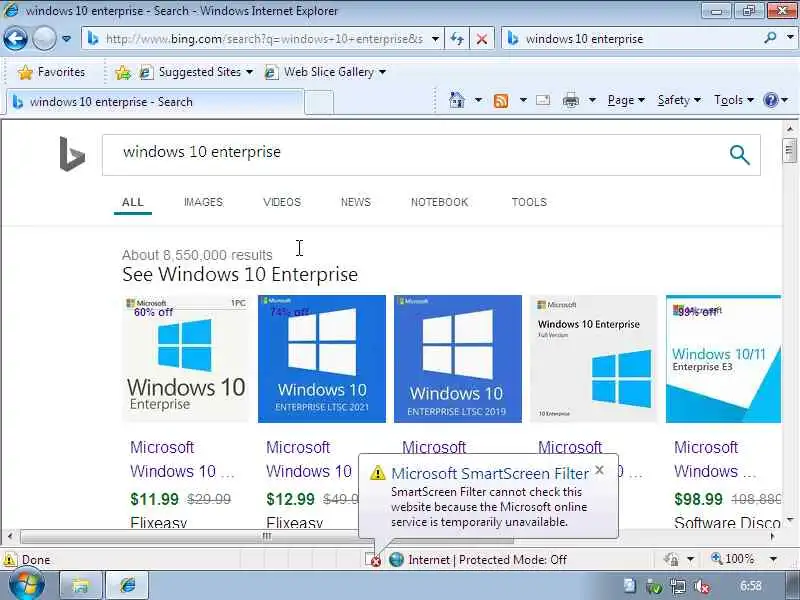The image size is (800, 600).
Task: Click the toolbar search magnifier icon
Action: tap(770, 38)
